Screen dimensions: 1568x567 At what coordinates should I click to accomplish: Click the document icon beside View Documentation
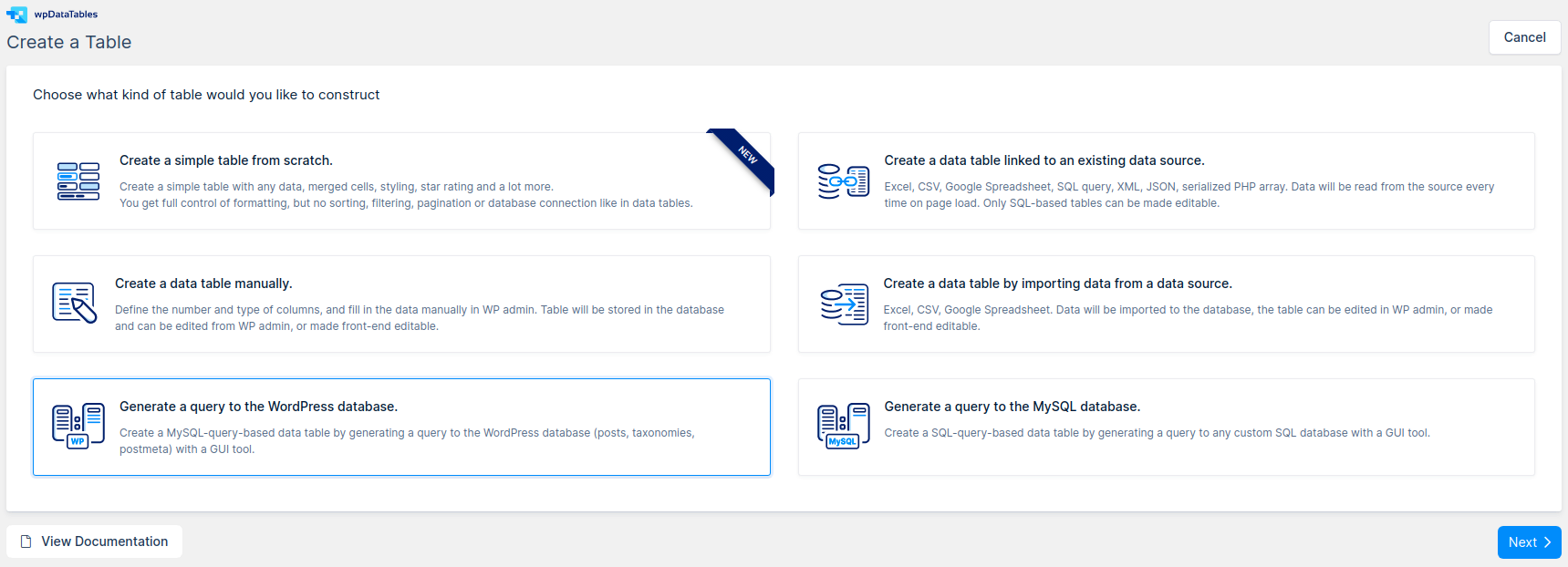click(x=26, y=541)
